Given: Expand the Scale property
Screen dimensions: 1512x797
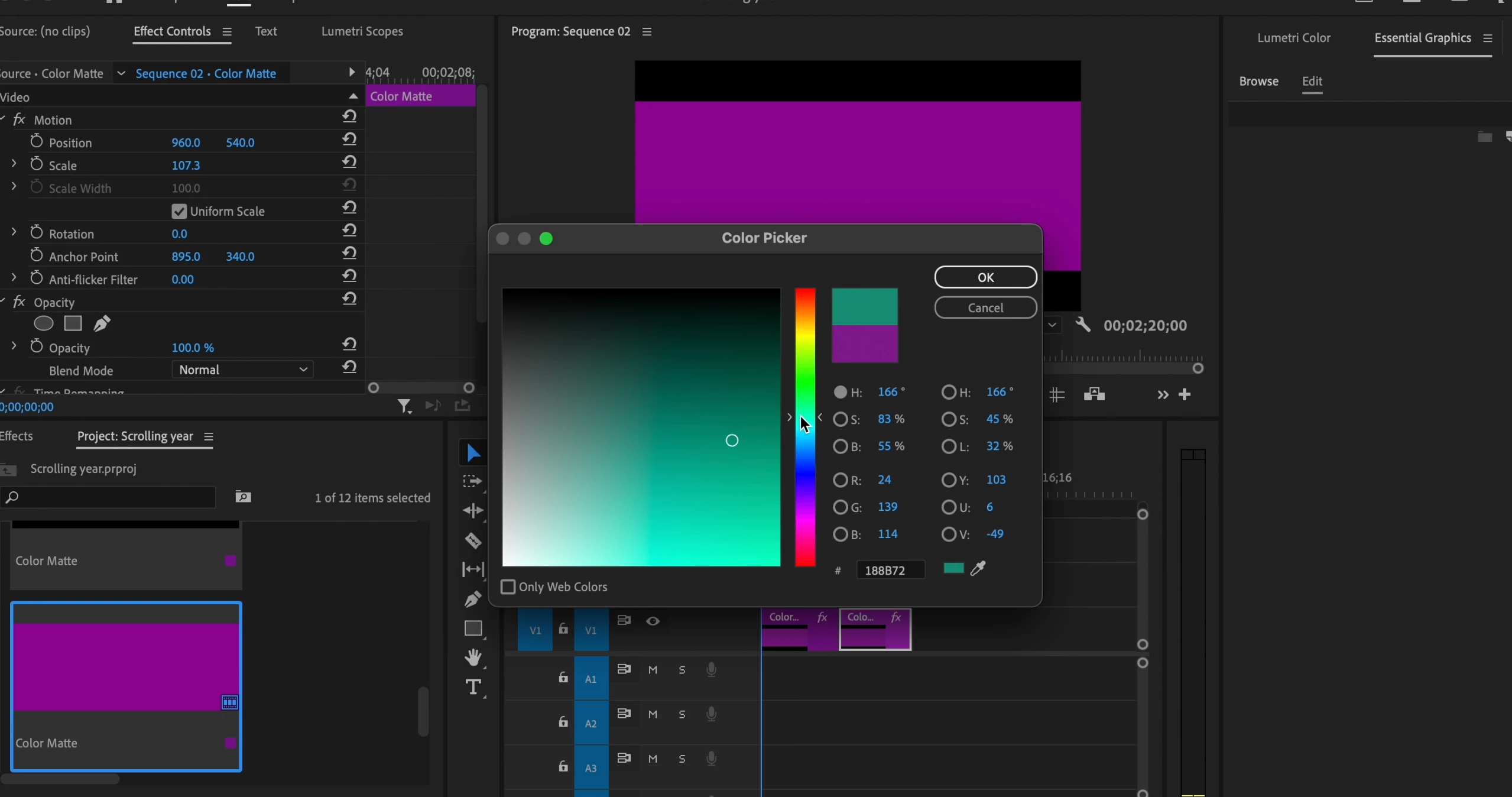Looking at the screenshot, I should pos(14,164).
